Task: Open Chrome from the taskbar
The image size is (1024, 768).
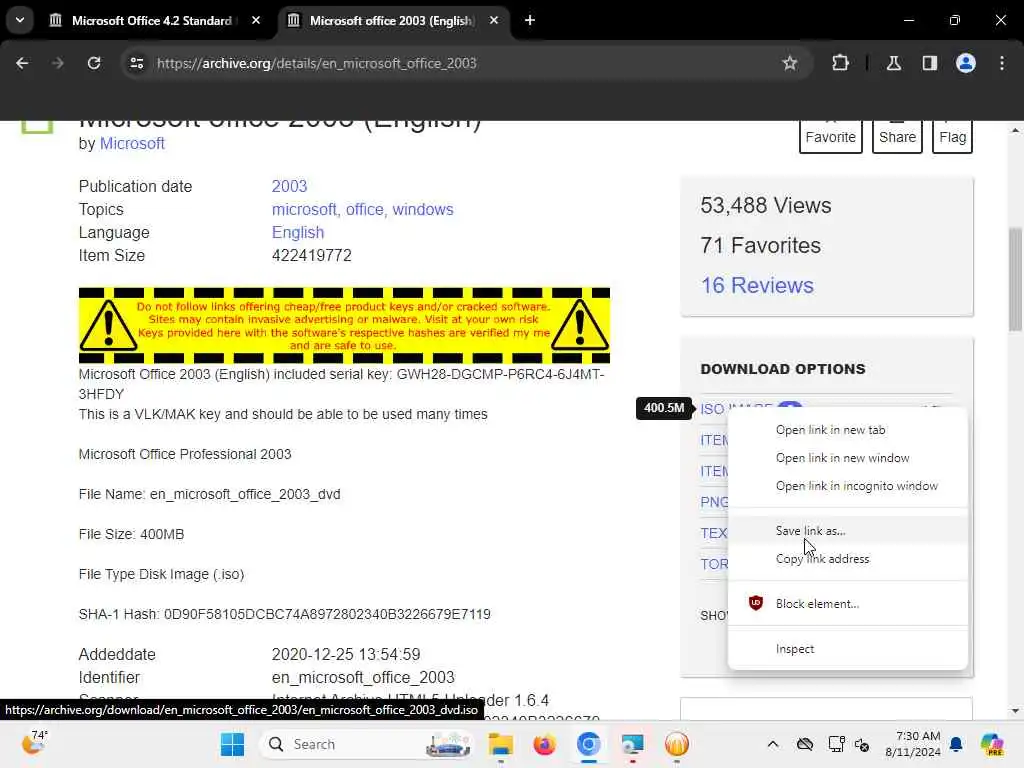Action: pyautogui.click(x=588, y=744)
